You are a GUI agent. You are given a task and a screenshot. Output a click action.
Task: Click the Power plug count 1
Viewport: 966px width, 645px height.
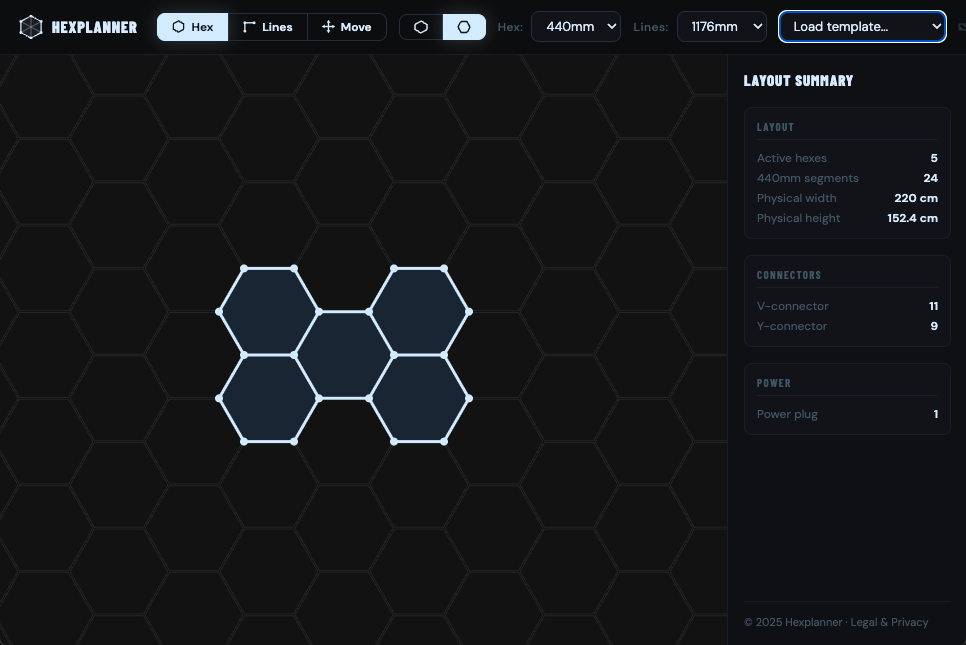pos(936,414)
